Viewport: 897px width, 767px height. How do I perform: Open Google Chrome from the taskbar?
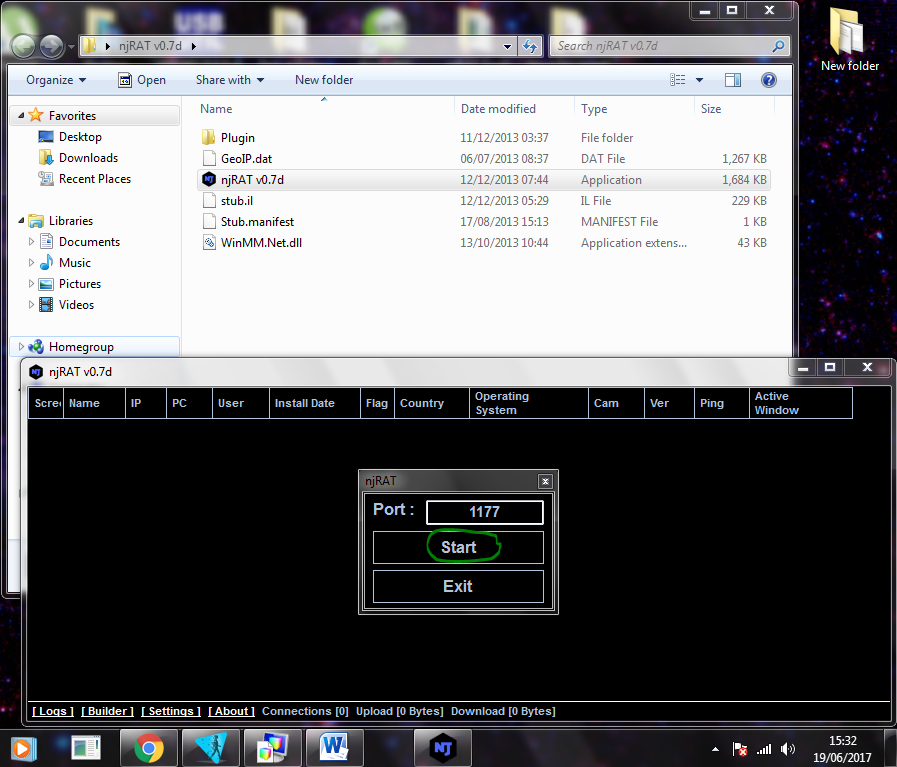(x=149, y=748)
